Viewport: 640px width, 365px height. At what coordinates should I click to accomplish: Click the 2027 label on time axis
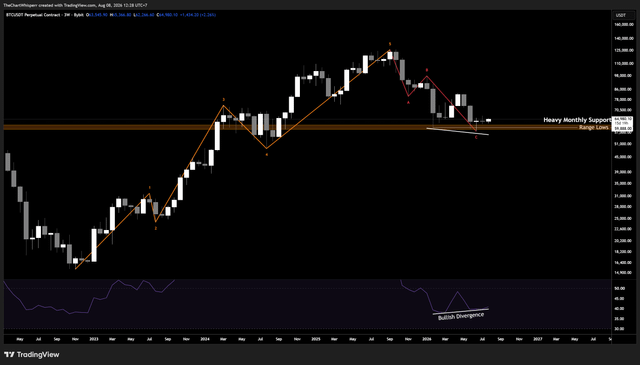[538, 339]
